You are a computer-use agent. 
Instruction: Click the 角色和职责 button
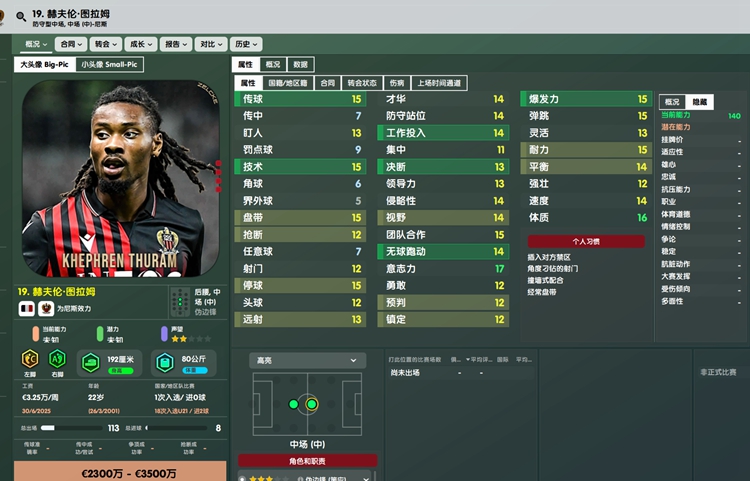point(308,461)
